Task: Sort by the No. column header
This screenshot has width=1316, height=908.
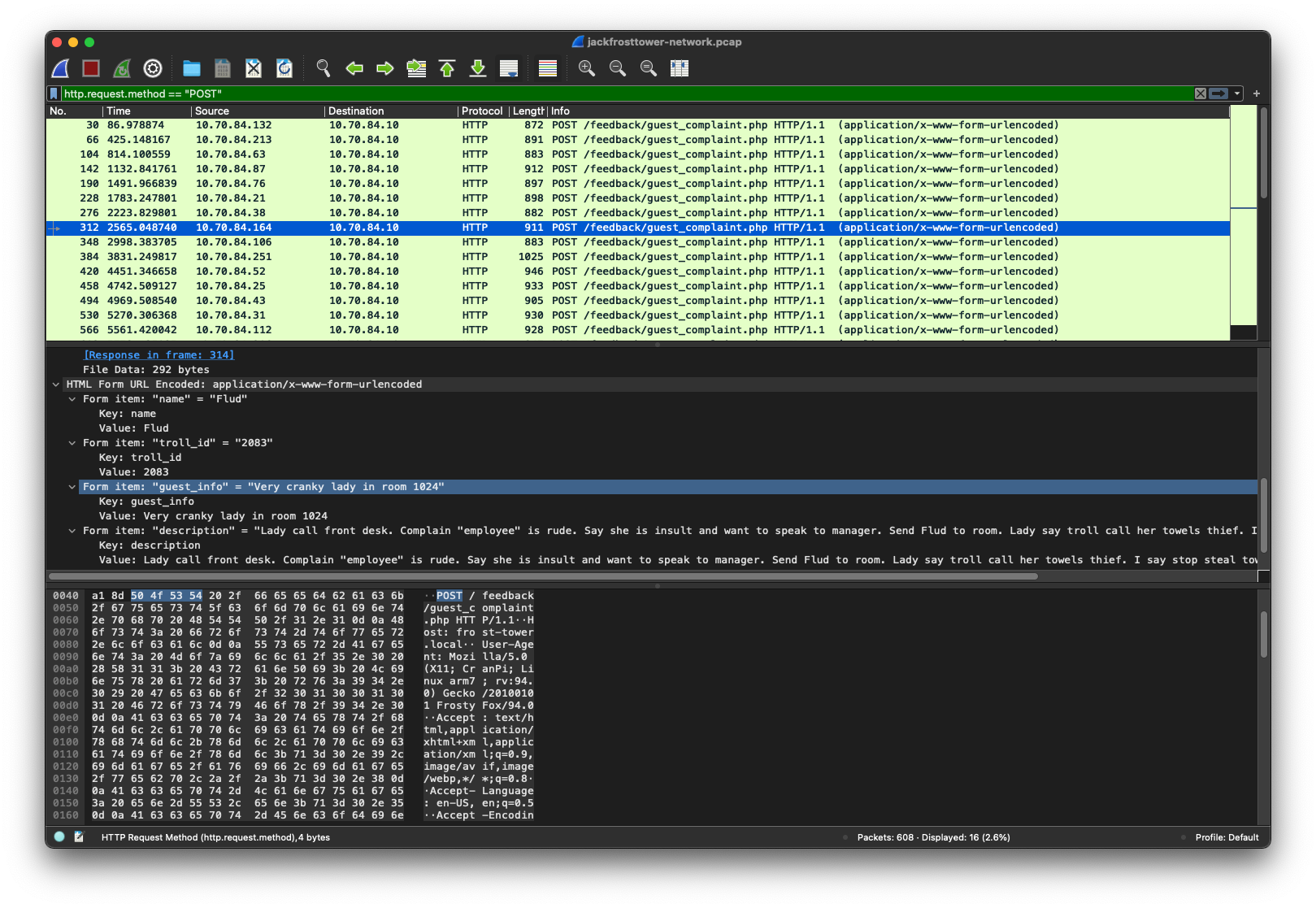Action: click(x=74, y=111)
